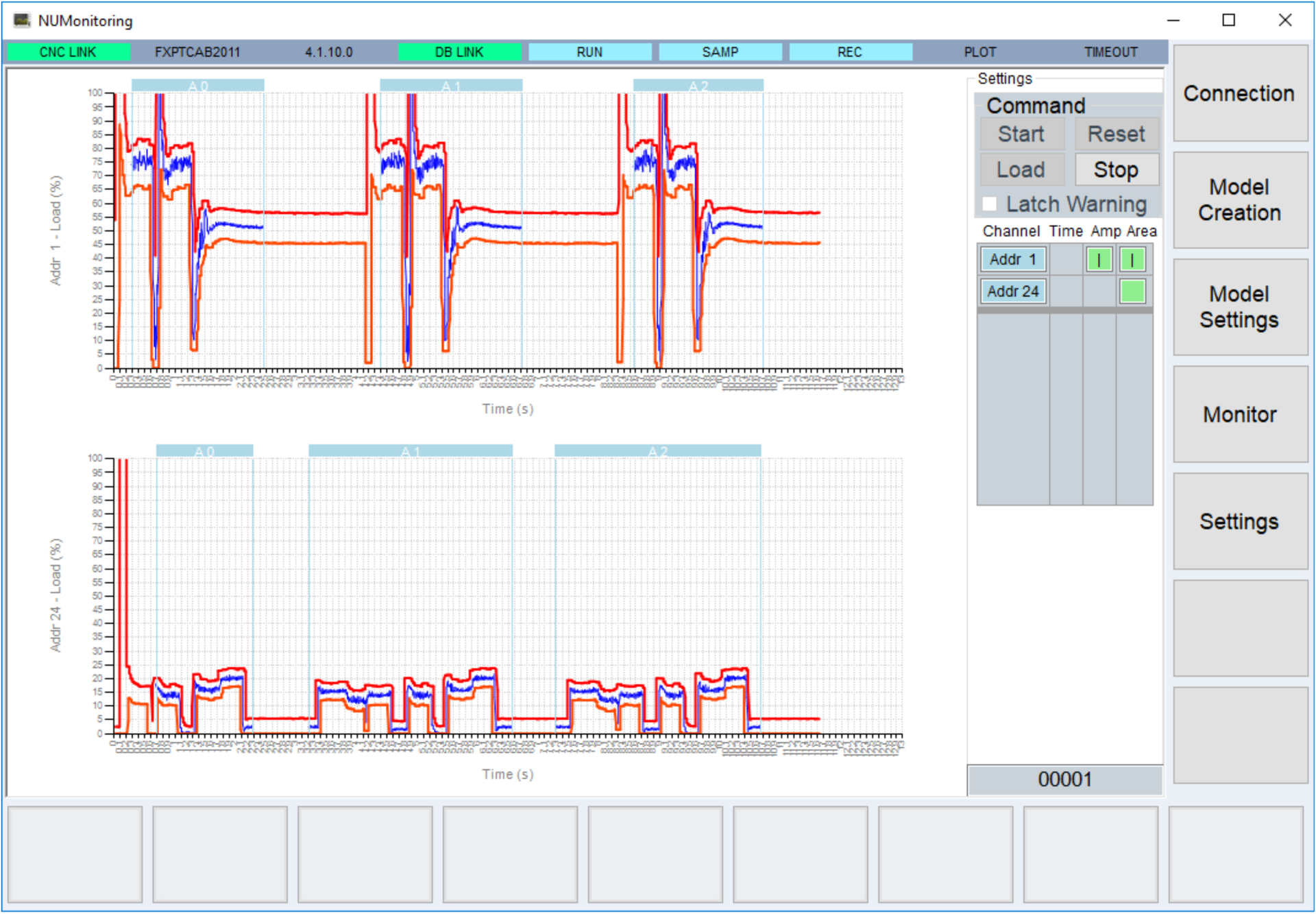This screenshot has height=914, width=1316.
Task: Click the REC status indicator
Action: coord(850,52)
